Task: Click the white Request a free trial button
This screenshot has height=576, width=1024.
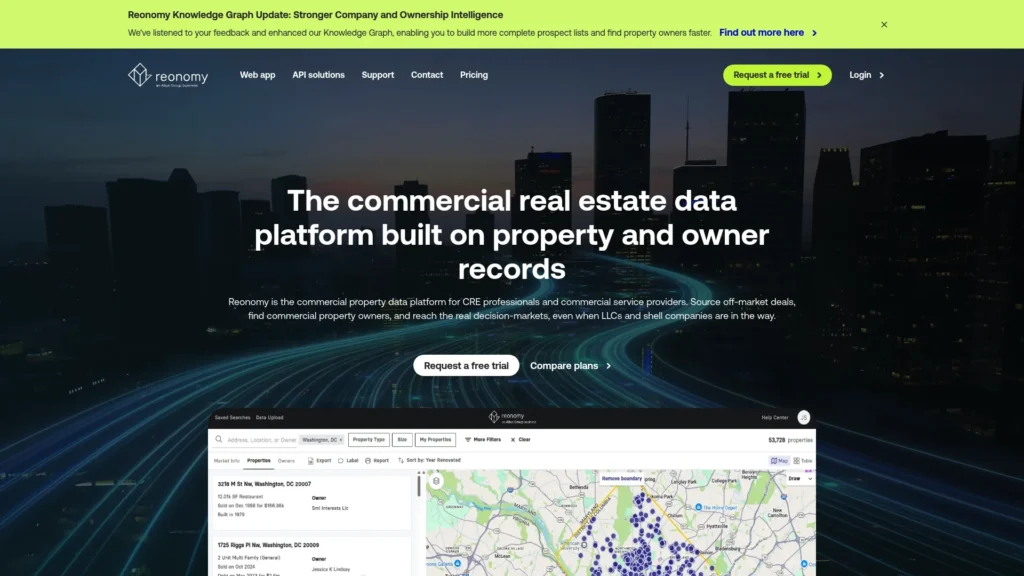Action: (x=466, y=366)
